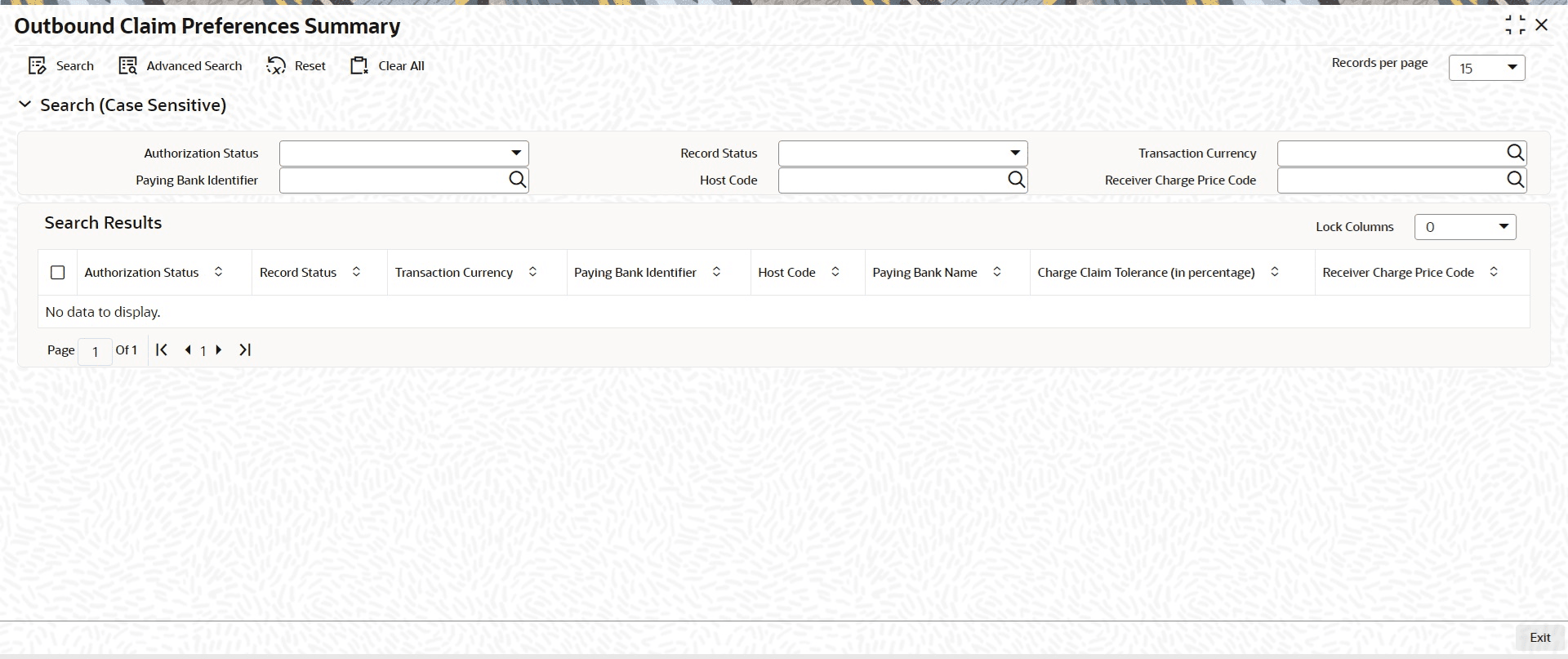Close the Outbound Claim Preferences Summary window
This screenshot has width=1568, height=659.
1541,25
